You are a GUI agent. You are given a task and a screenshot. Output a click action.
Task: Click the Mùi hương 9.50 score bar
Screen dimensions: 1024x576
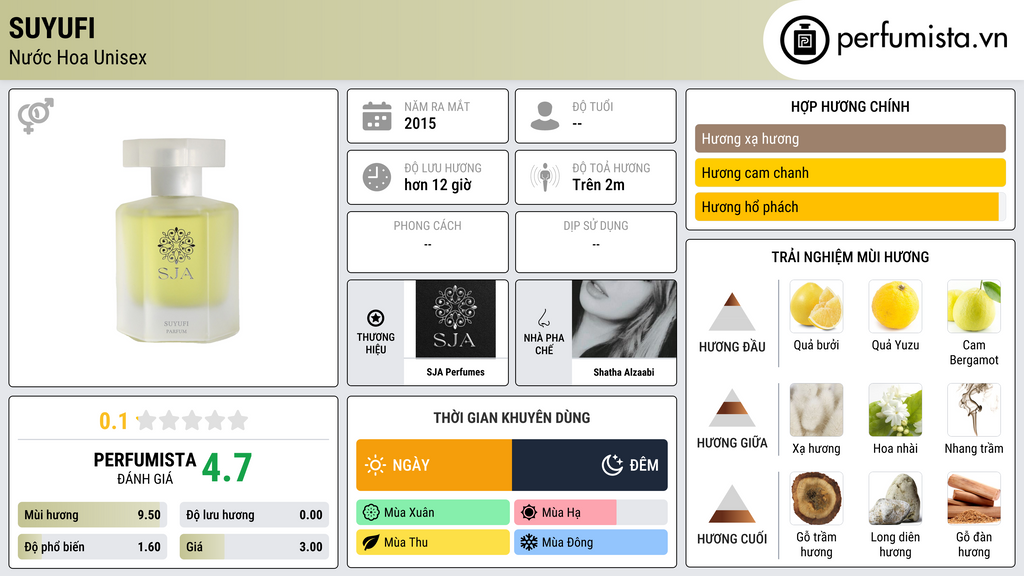[x=92, y=515]
